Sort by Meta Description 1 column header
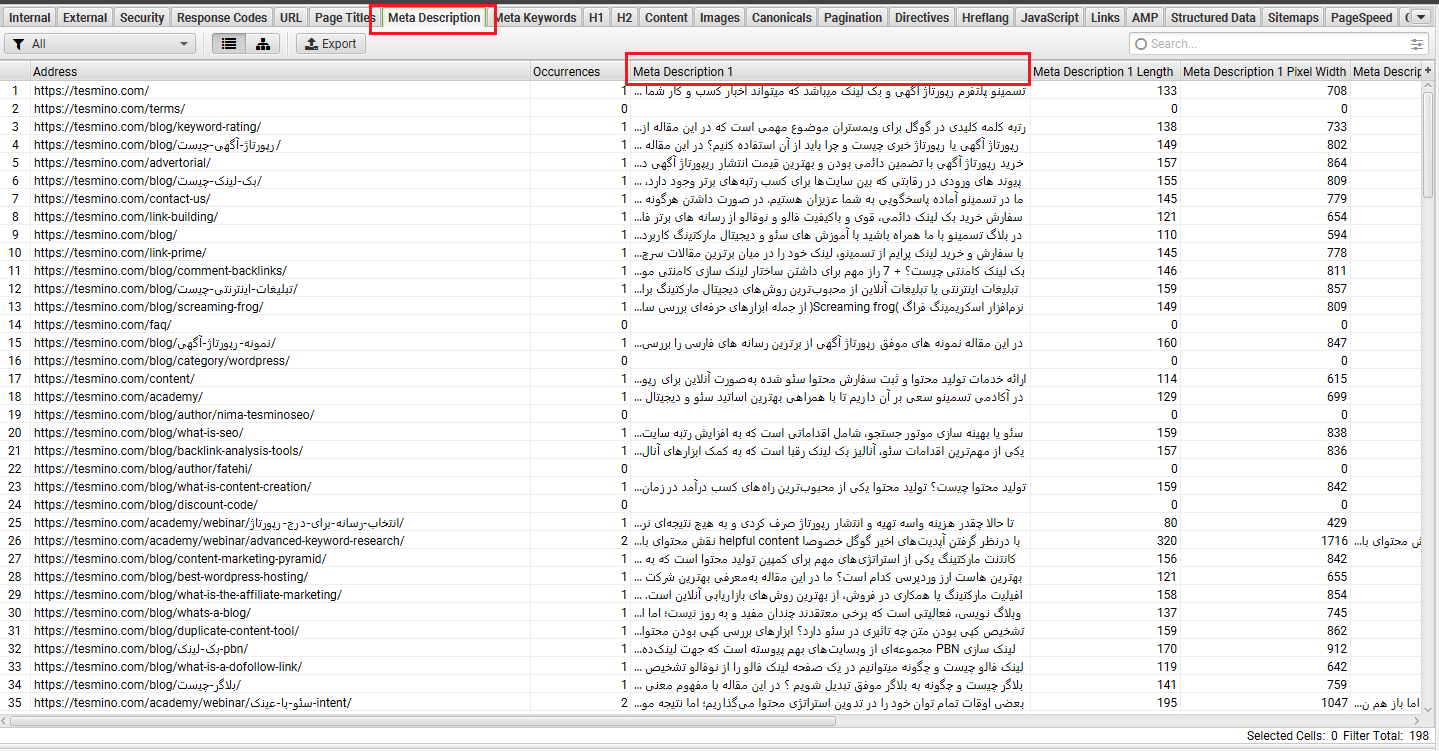This screenshot has width=1439, height=751. [829, 71]
